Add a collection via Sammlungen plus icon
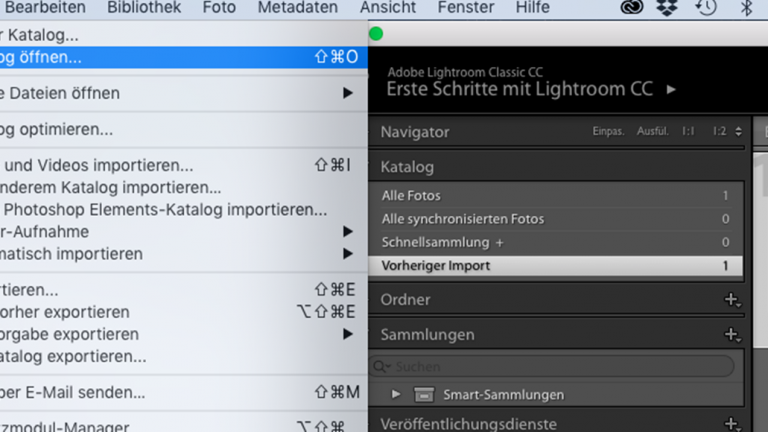 (732, 335)
